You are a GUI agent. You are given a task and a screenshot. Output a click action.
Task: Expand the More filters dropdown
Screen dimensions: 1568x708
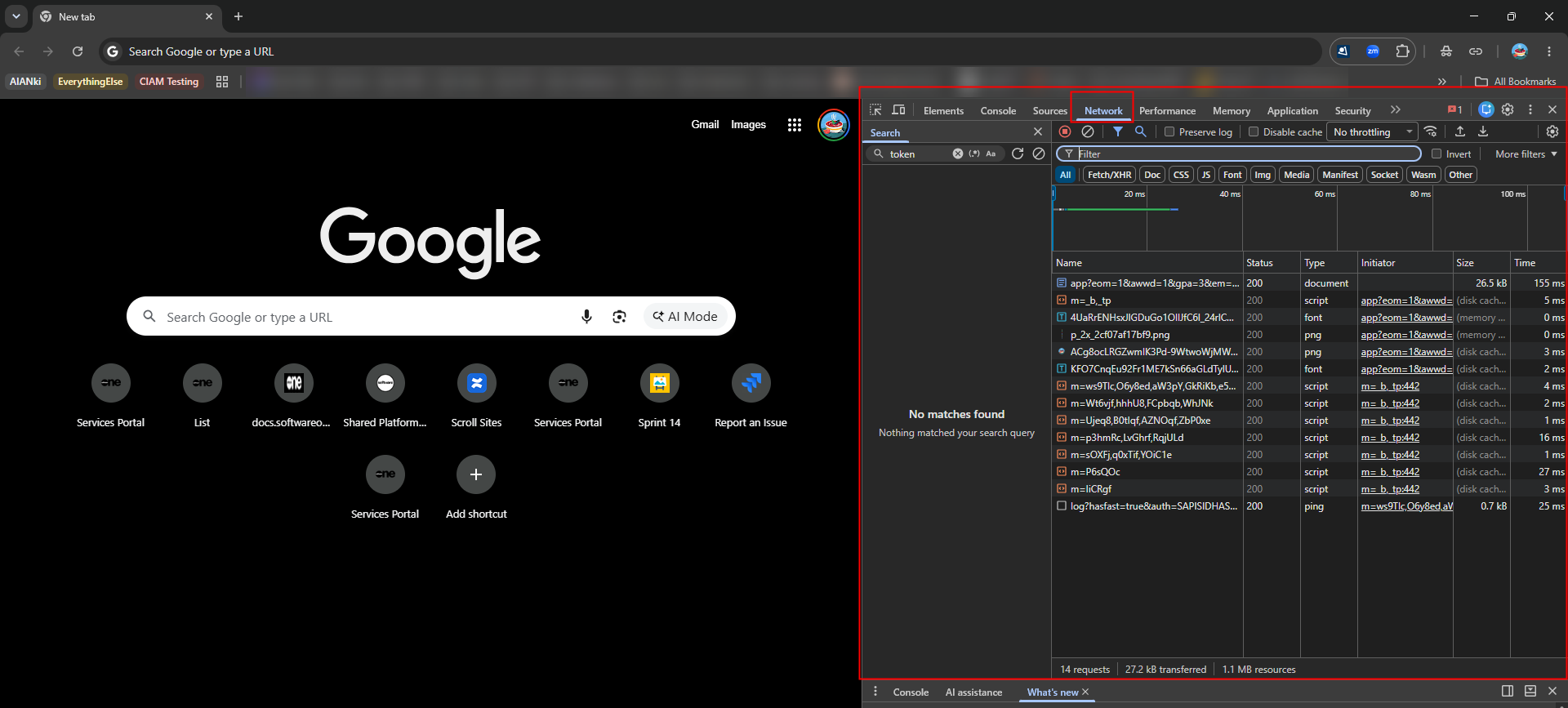(1526, 154)
